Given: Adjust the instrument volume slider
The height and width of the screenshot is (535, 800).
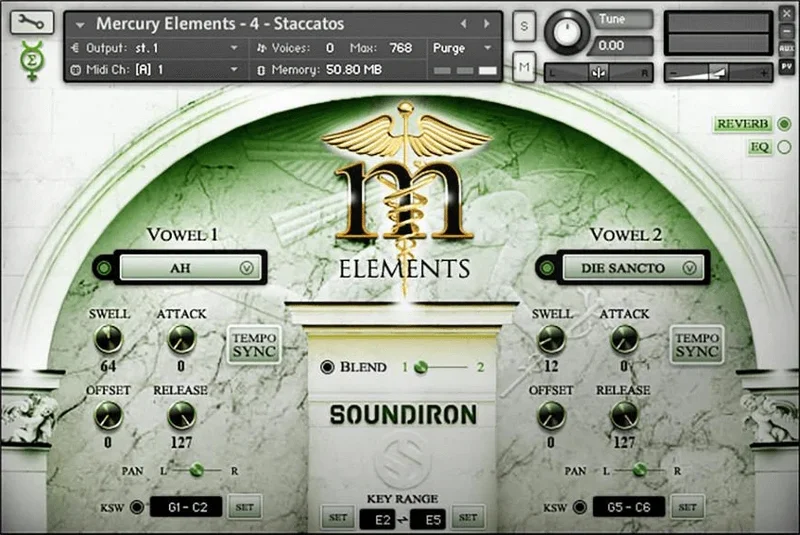Looking at the screenshot, I should click(x=718, y=73).
